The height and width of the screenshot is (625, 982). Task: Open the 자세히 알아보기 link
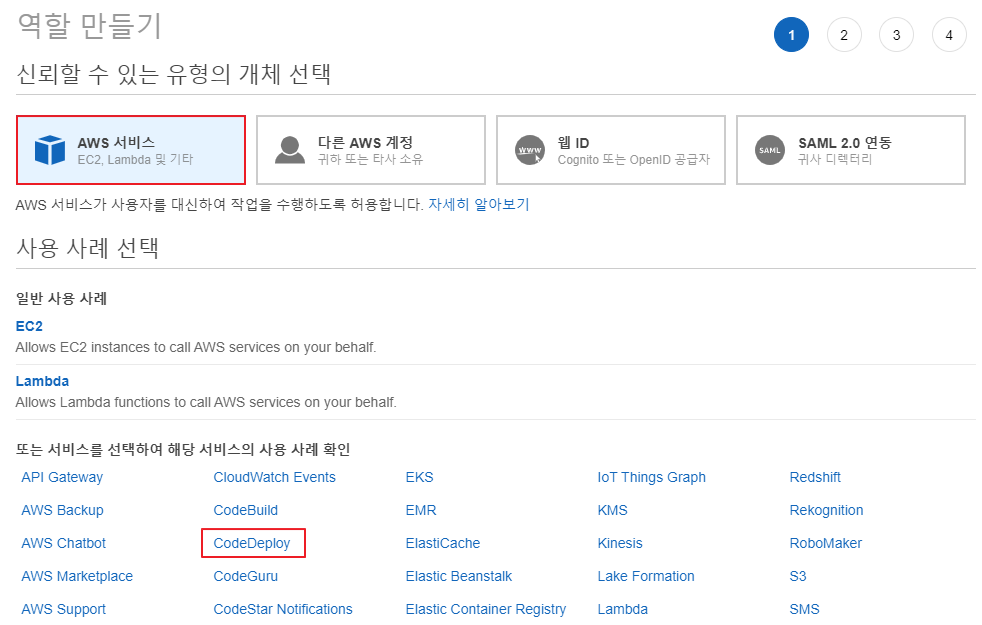478,204
